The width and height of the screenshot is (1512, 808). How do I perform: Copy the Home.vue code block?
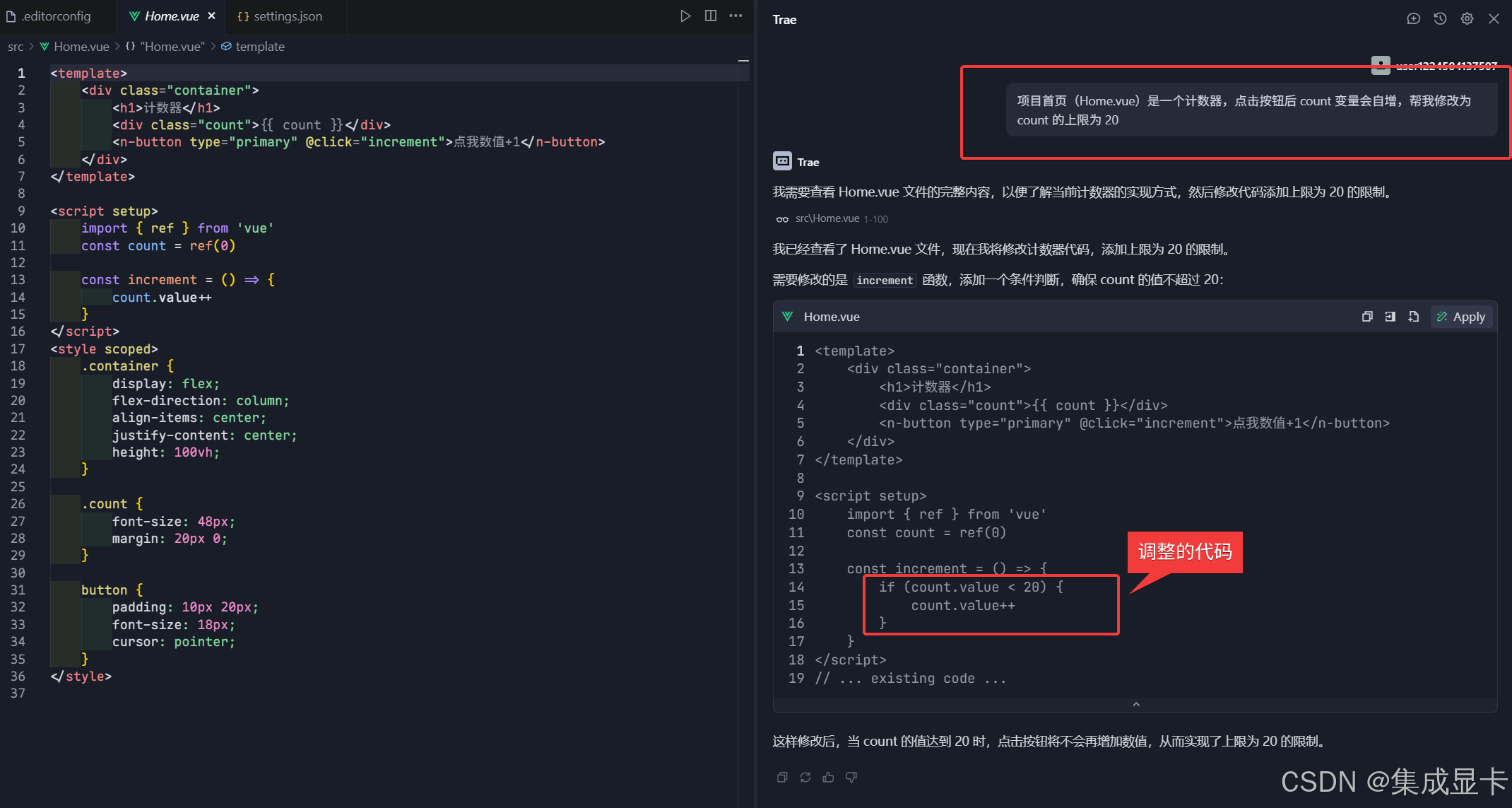[x=1367, y=317]
